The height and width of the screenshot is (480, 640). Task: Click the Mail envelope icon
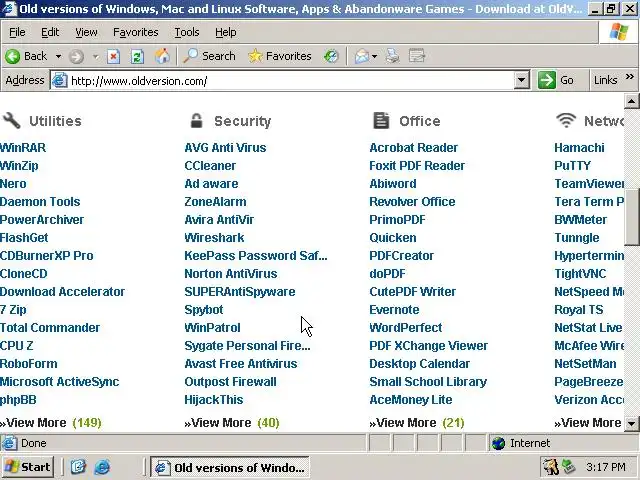(x=362, y=56)
